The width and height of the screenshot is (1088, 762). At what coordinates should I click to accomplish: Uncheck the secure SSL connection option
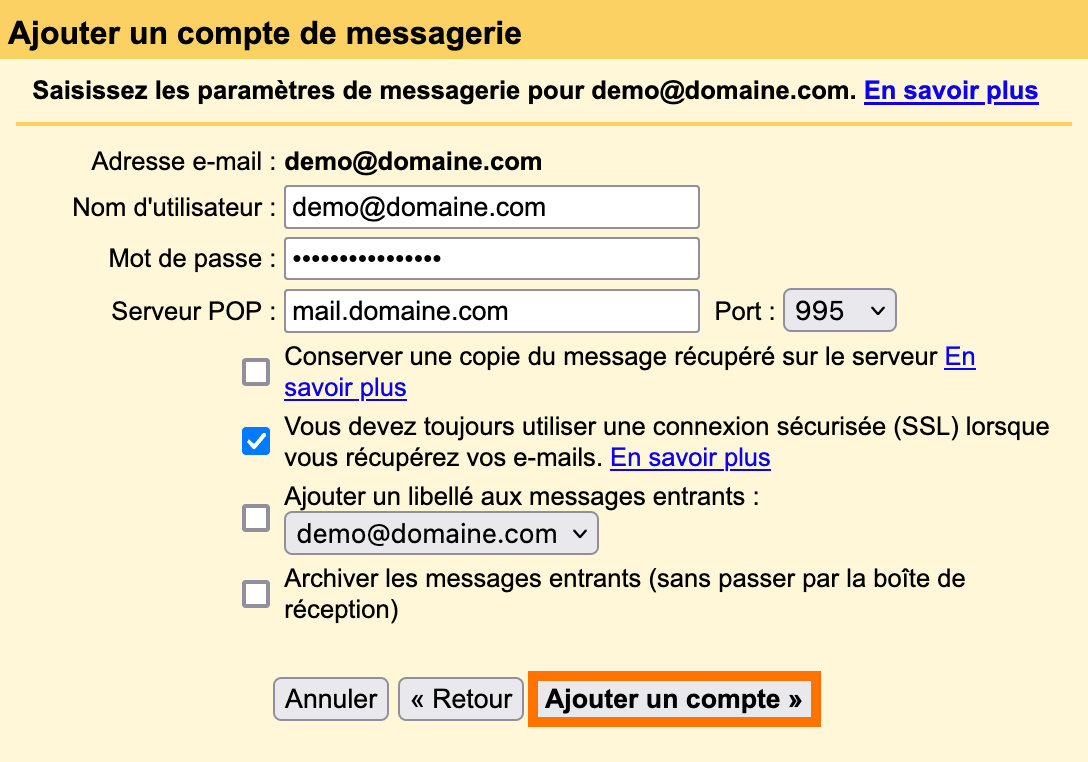click(x=256, y=441)
